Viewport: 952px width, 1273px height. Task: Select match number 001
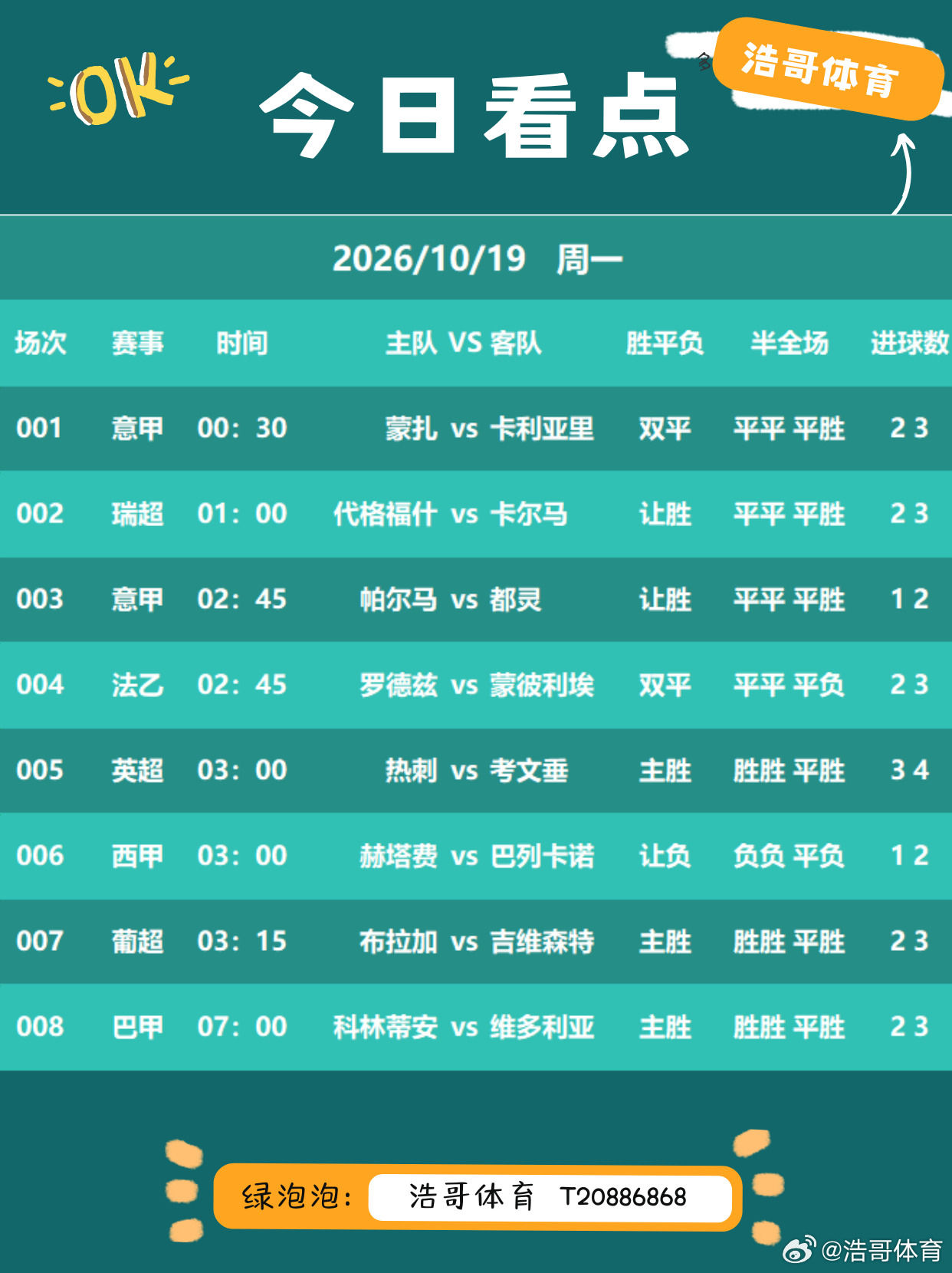39,428
